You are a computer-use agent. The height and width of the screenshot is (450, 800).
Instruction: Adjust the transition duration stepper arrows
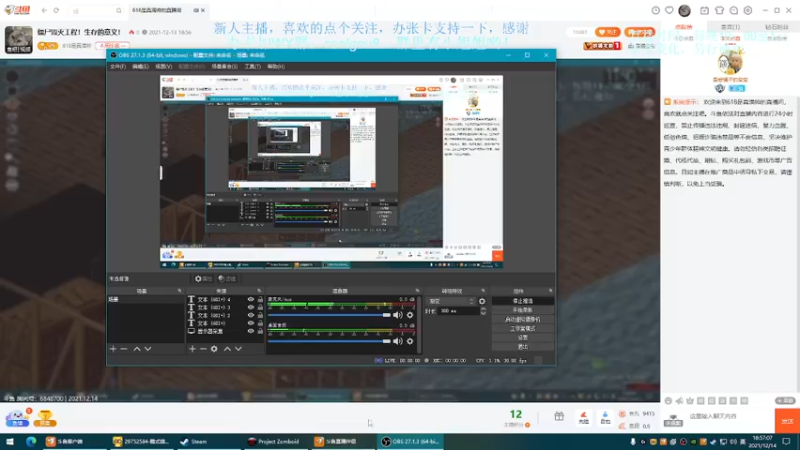point(483,311)
